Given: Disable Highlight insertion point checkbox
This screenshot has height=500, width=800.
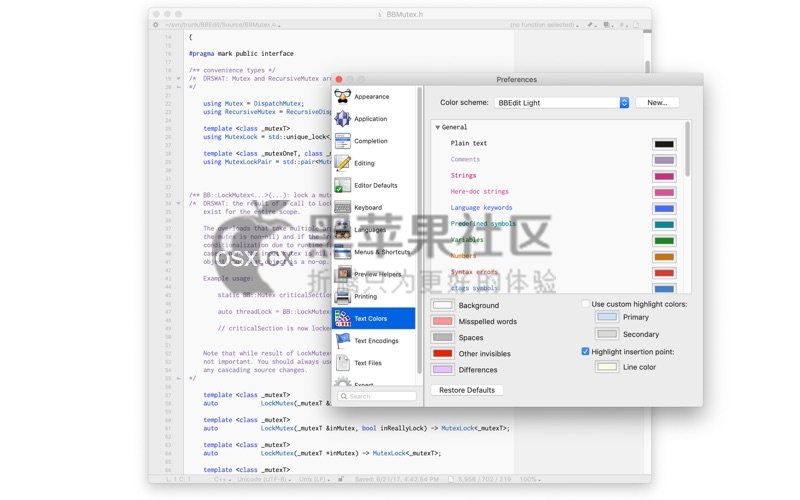Looking at the screenshot, I should pyautogui.click(x=585, y=352).
